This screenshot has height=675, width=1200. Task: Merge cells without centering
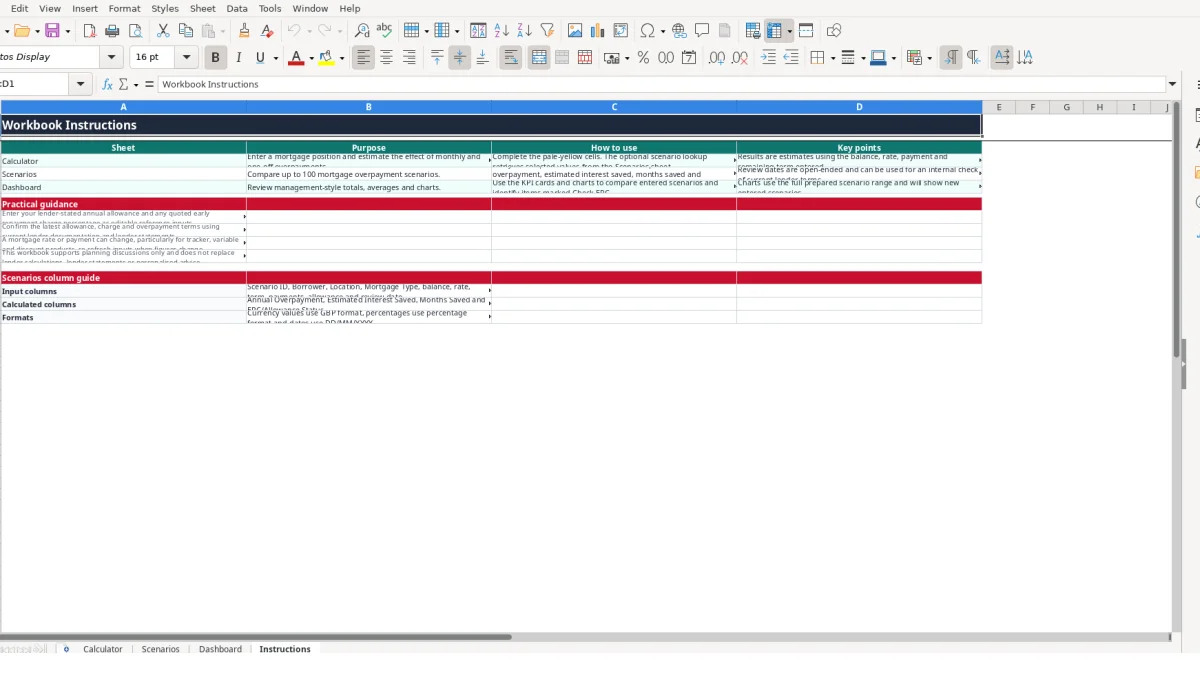point(562,58)
